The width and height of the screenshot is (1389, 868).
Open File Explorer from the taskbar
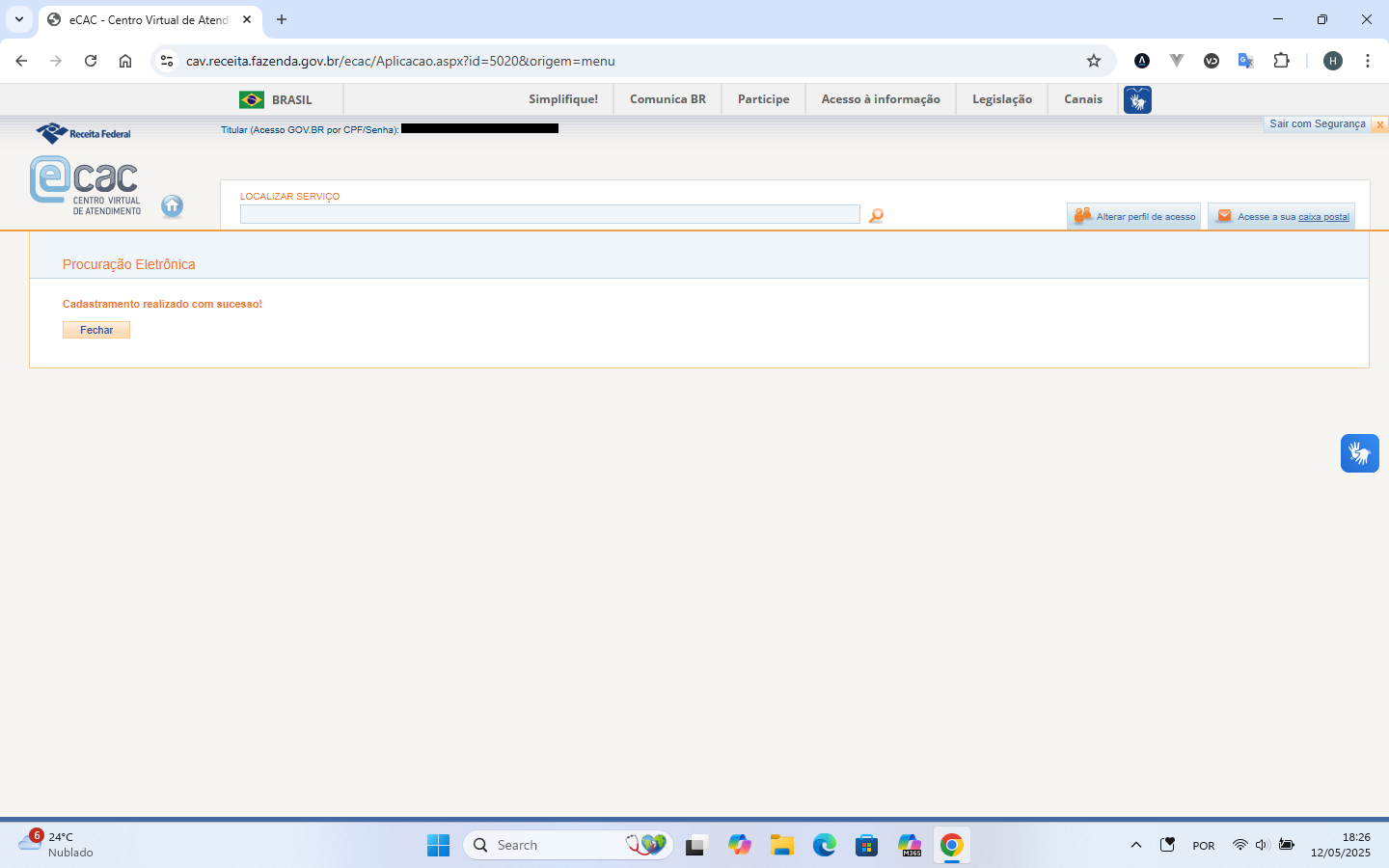pos(781,846)
